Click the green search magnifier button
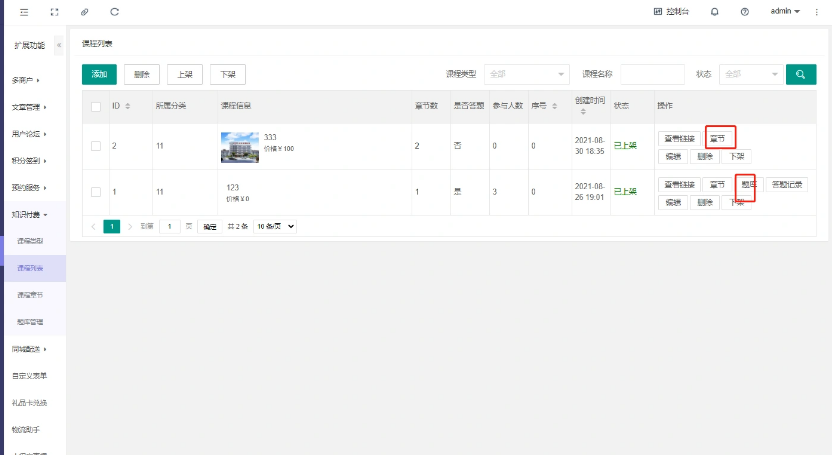This screenshot has height=455, width=836. [x=800, y=74]
